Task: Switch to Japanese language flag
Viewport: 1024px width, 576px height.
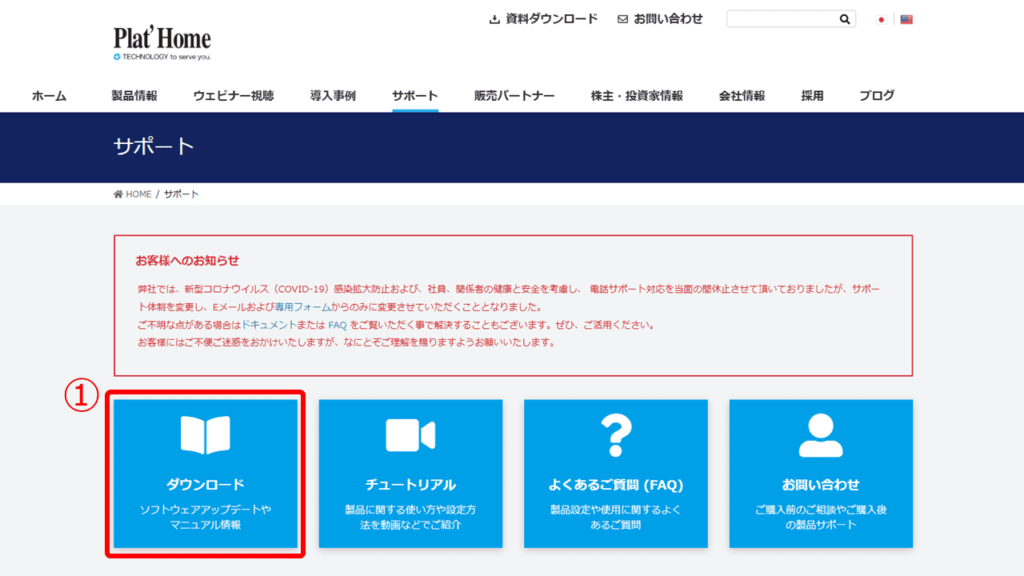Action: pyautogui.click(x=881, y=19)
